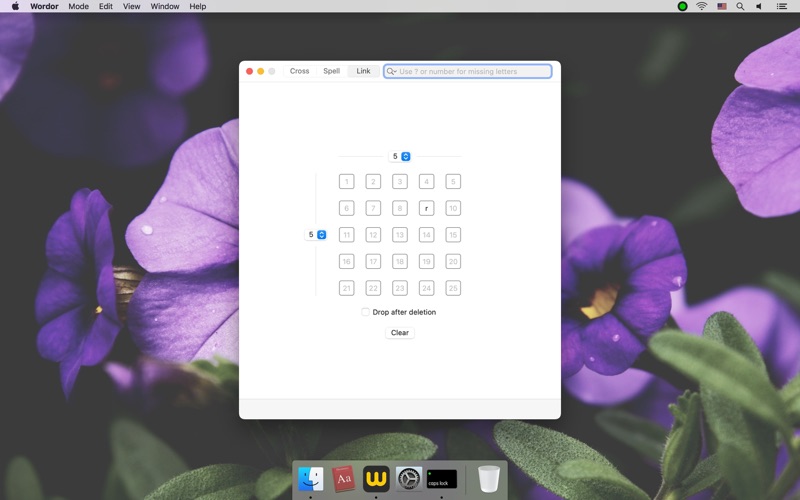Select grid cell 13
The width and height of the screenshot is (800, 500).
point(399,235)
